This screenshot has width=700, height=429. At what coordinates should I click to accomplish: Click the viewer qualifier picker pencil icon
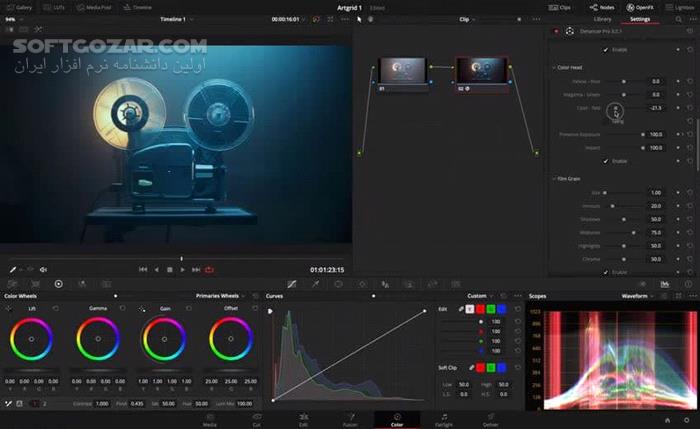(x=12, y=269)
